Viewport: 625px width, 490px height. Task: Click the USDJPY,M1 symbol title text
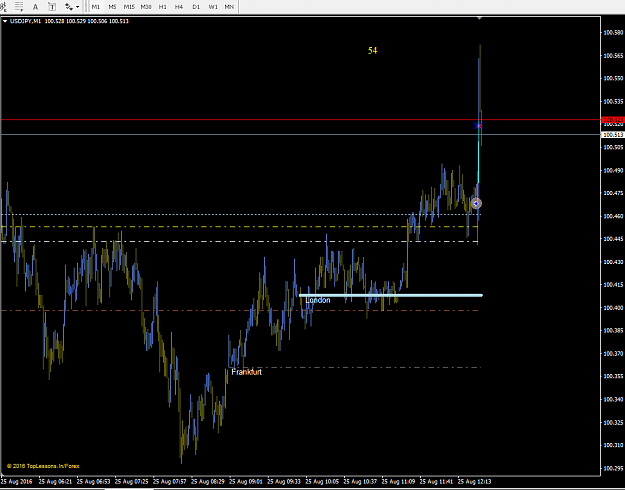25,21
